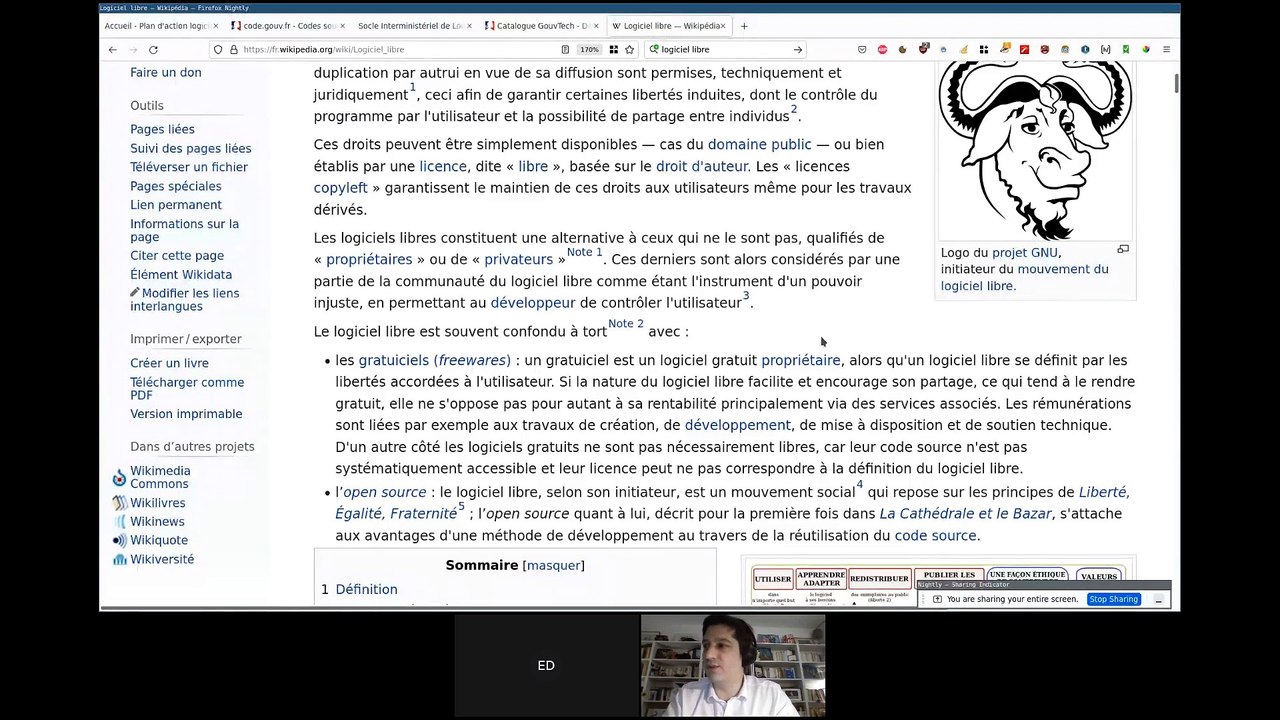Click the Wikiquote project icon
1280x720 pixels.
[120, 540]
